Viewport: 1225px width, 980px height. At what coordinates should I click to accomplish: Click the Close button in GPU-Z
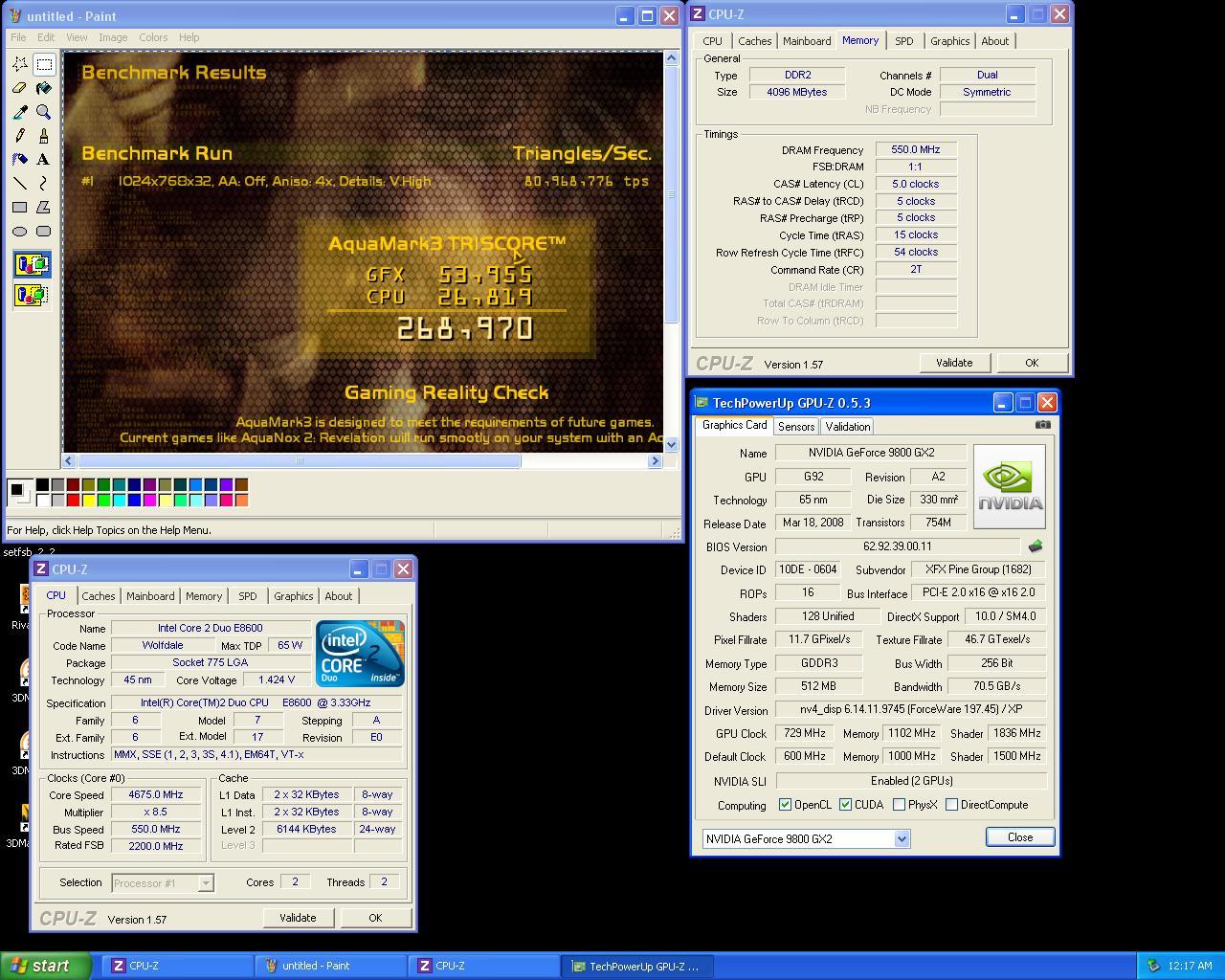tap(1020, 837)
